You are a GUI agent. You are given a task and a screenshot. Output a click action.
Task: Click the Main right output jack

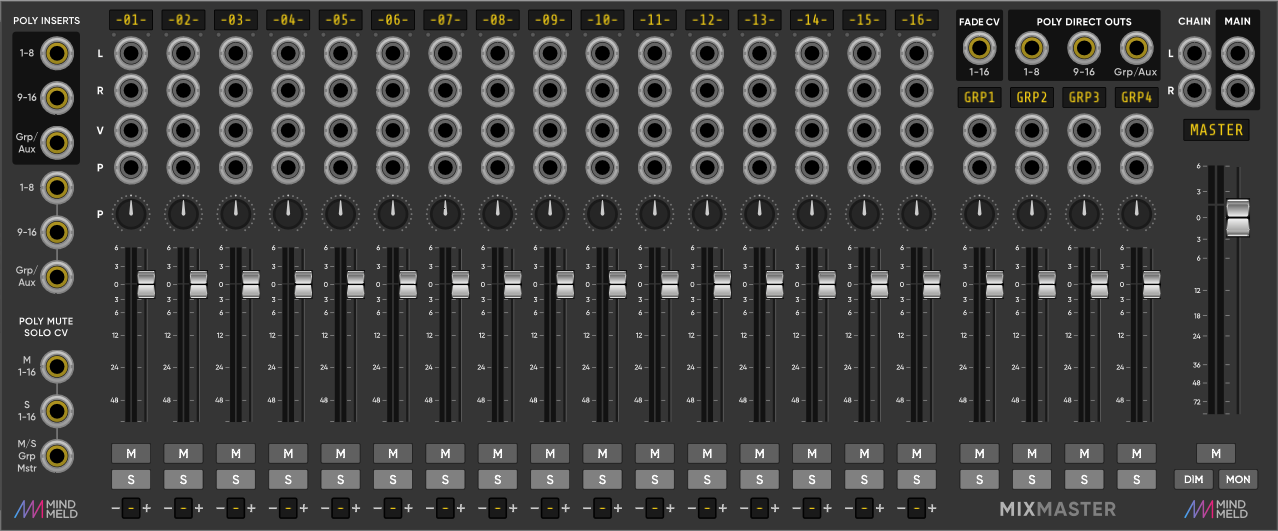point(1238,90)
